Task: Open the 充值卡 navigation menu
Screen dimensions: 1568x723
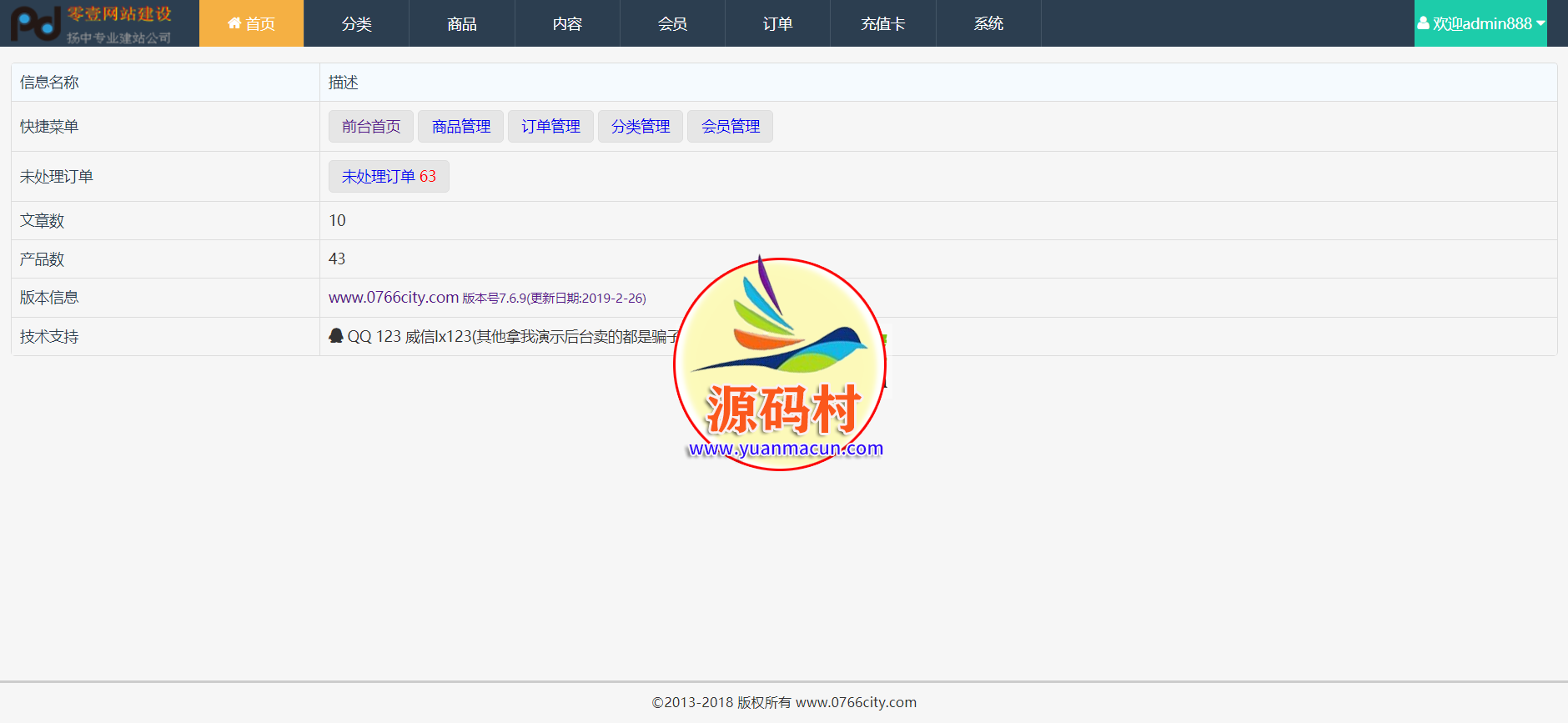Action: 882,24
